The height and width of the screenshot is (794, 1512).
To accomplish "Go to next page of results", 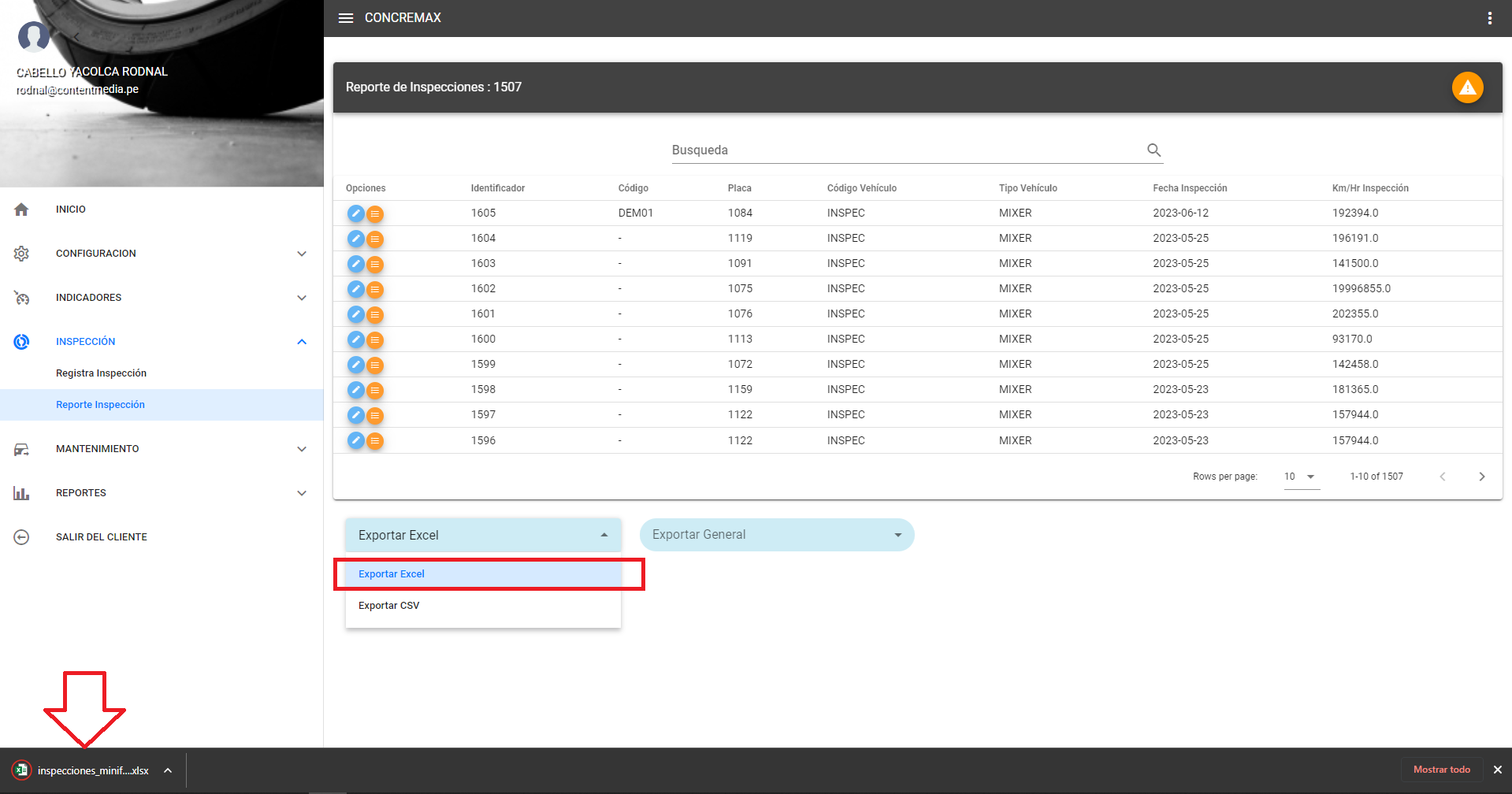I will click(1481, 477).
